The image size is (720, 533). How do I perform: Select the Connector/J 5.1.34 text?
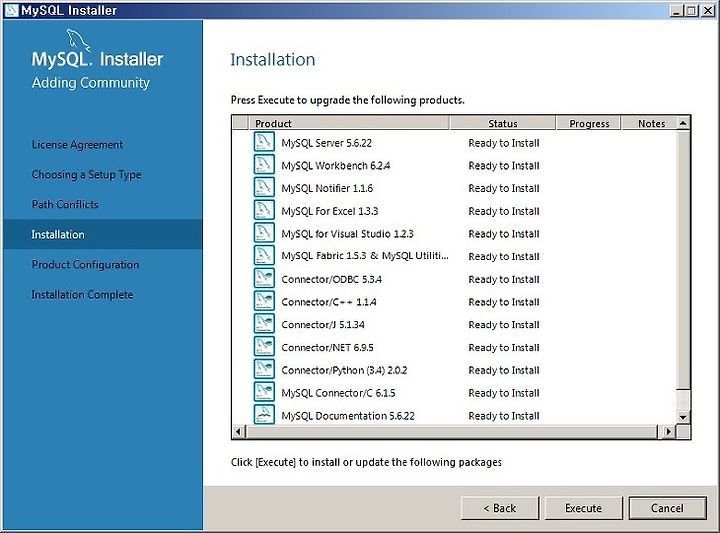tap(323, 325)
